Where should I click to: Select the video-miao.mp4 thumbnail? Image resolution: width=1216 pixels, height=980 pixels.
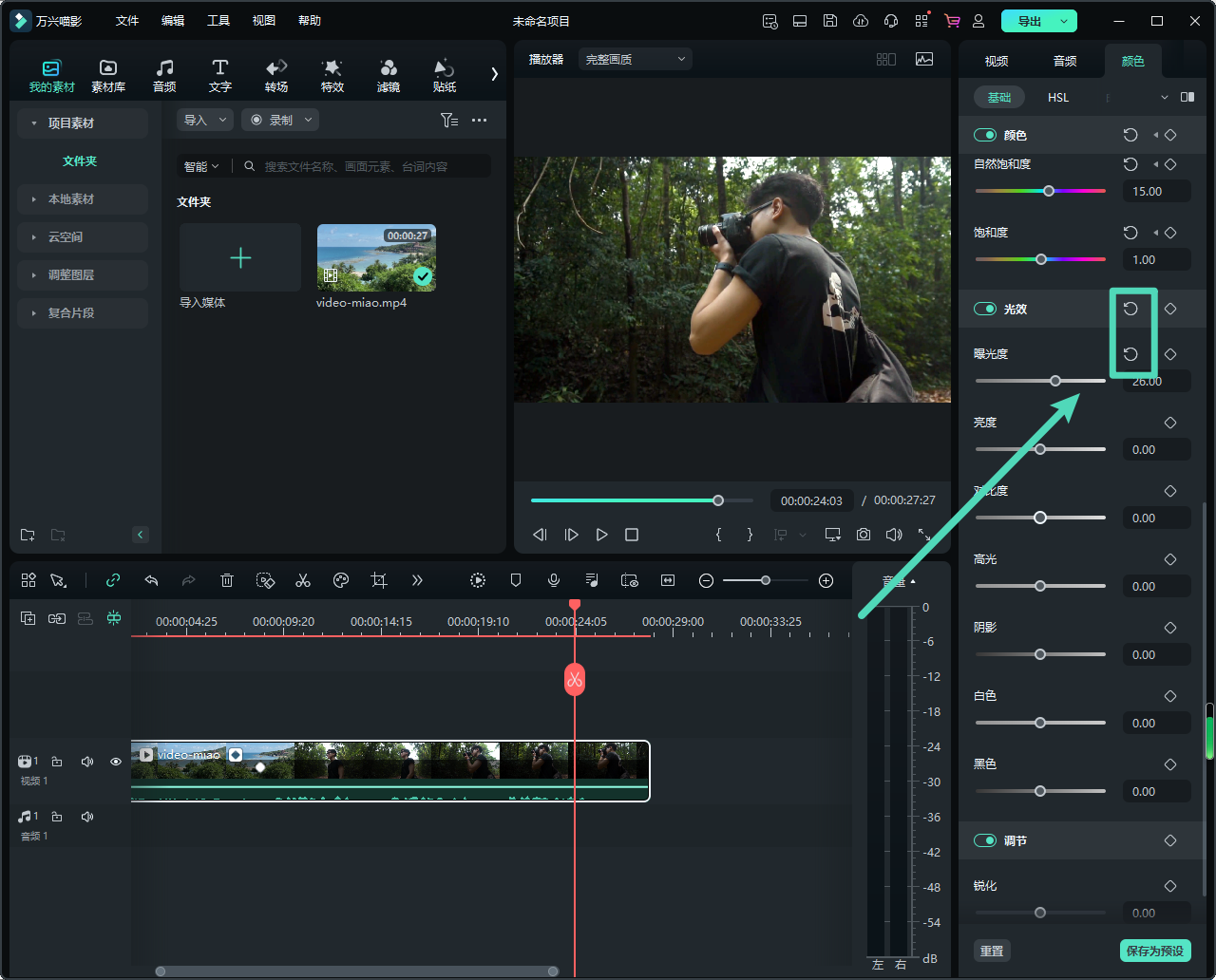tap(376, 258)
